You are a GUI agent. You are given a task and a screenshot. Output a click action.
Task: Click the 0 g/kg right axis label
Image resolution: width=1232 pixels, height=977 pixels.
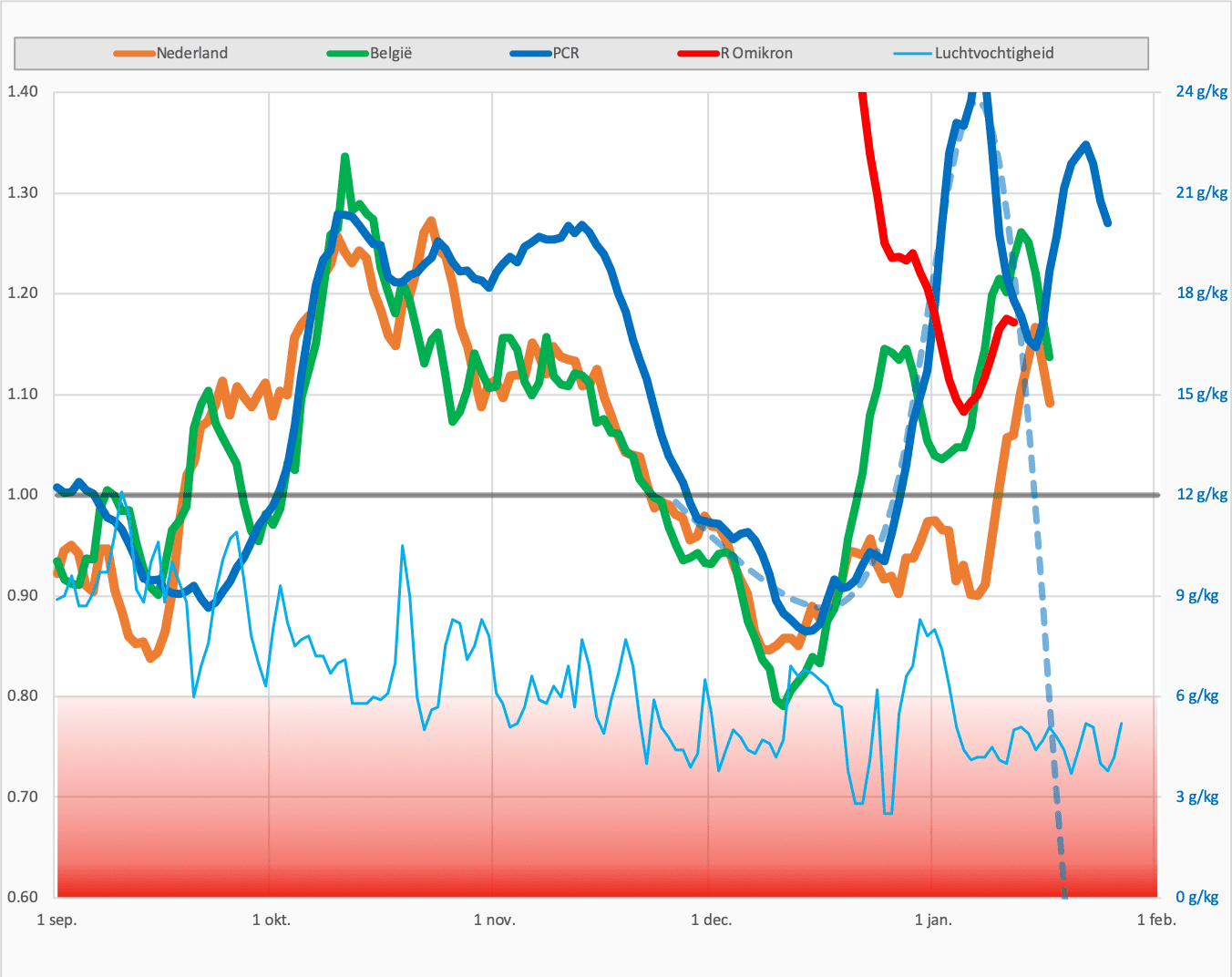[1197, 897]
